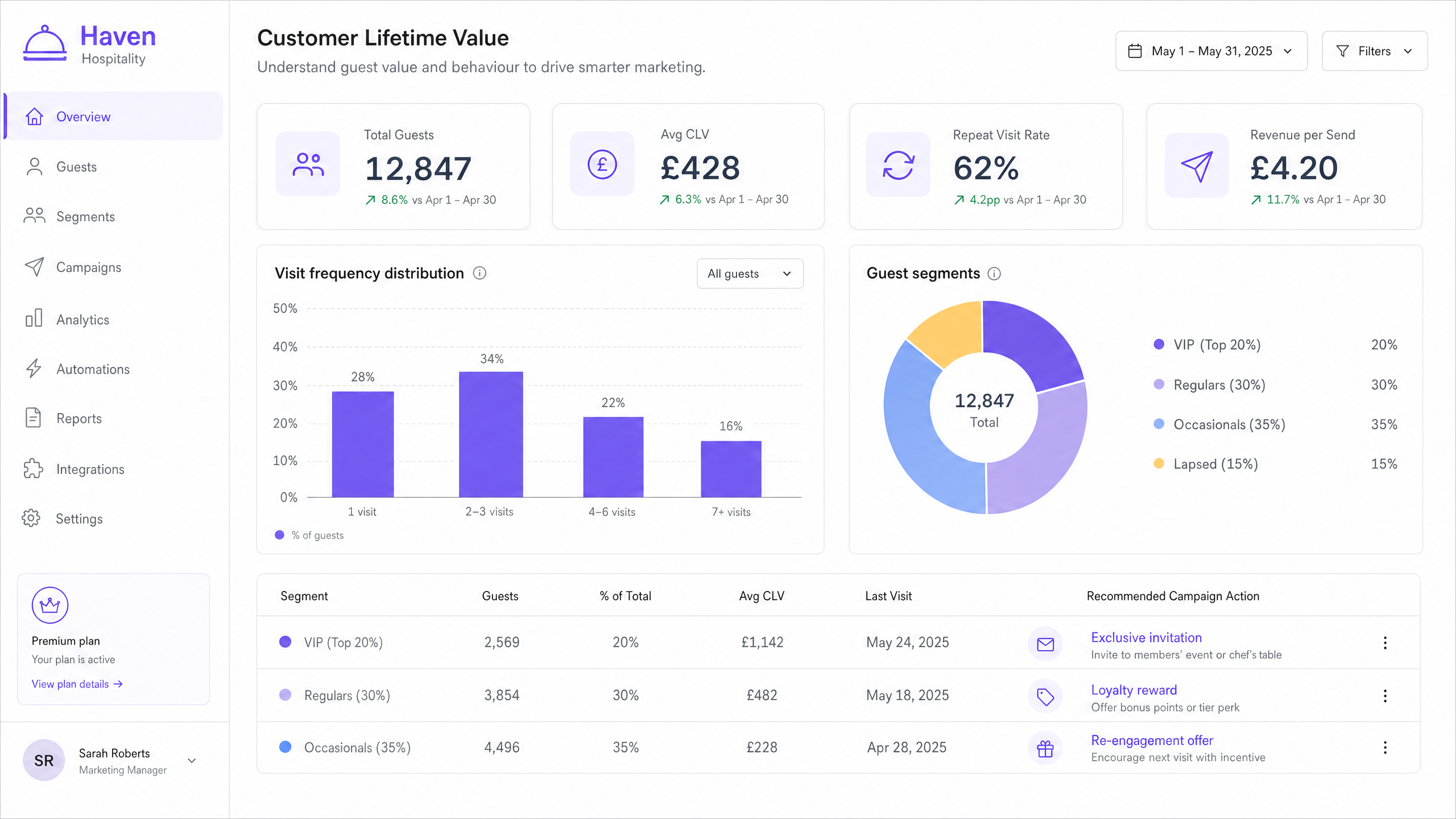
Task: Click the Exclusive invitation link
Action: (1146, 638)
